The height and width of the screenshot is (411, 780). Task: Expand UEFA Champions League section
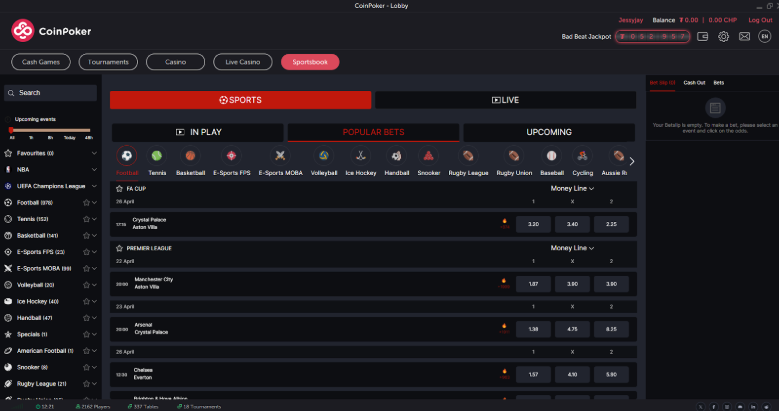pyautogui.click(x=94, y=186)
